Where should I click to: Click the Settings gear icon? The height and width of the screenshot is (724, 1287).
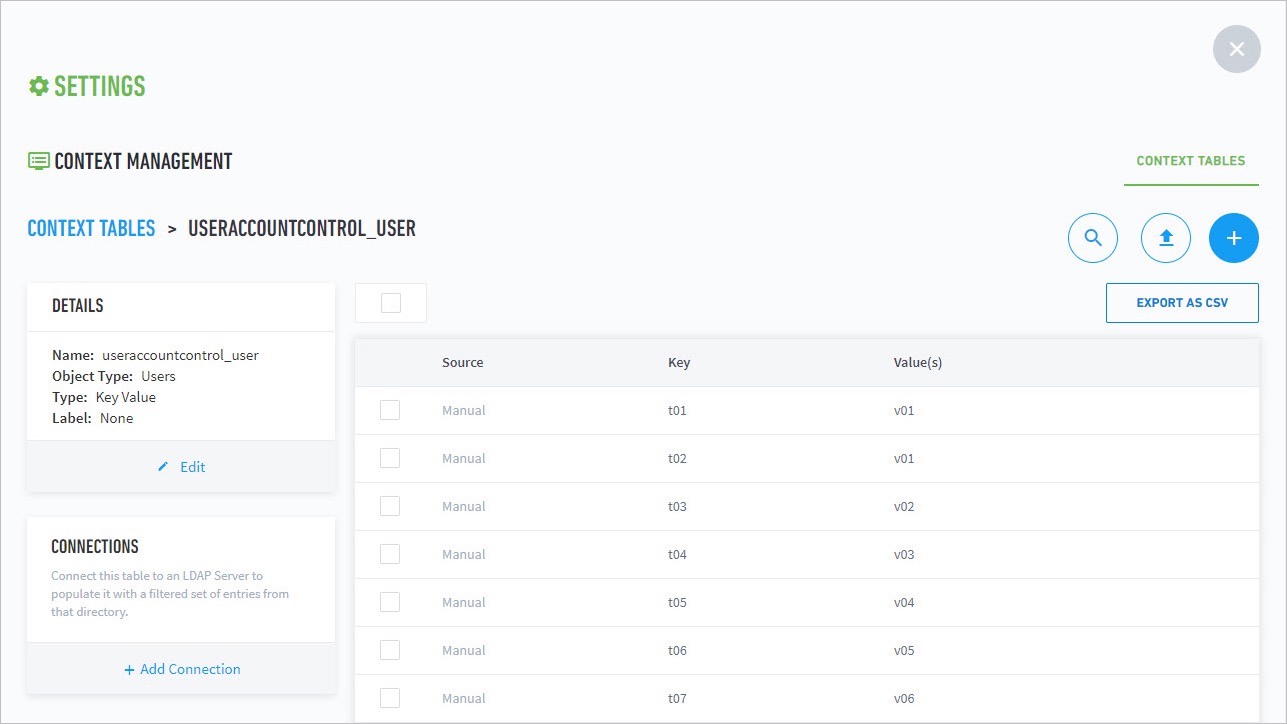[x=38, y=86]
